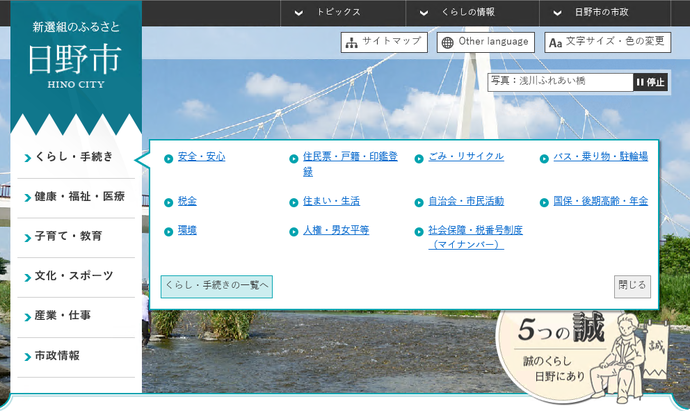Open the 市政情報 menu item
Screen dimensions: 690x411
pos(76,356)
